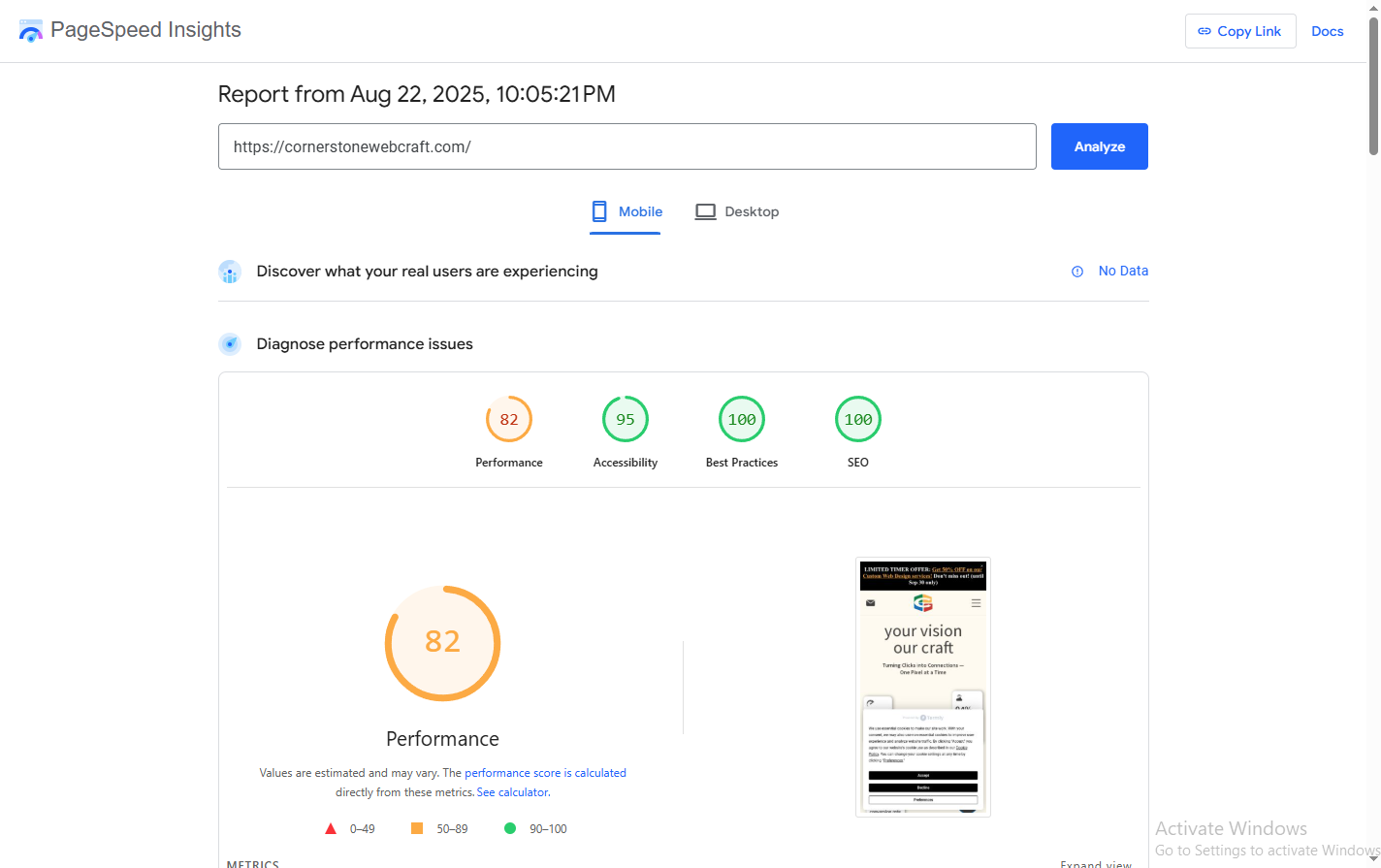Jump to the Best Practices score gauge

(x=742, y=420)
